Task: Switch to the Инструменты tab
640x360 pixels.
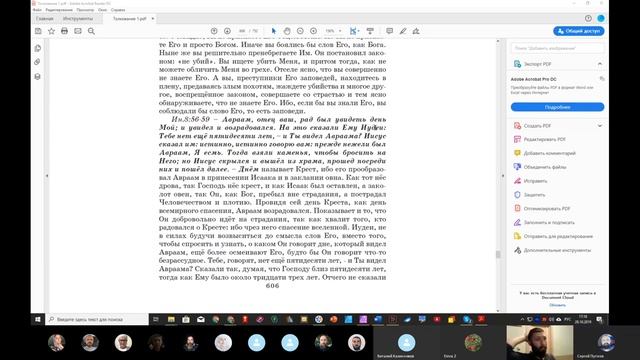Action: [78, 19]
